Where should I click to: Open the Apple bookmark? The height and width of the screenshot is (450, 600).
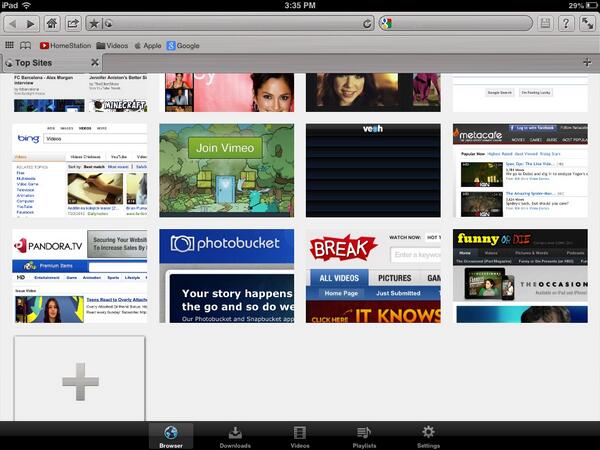(148, 46)
